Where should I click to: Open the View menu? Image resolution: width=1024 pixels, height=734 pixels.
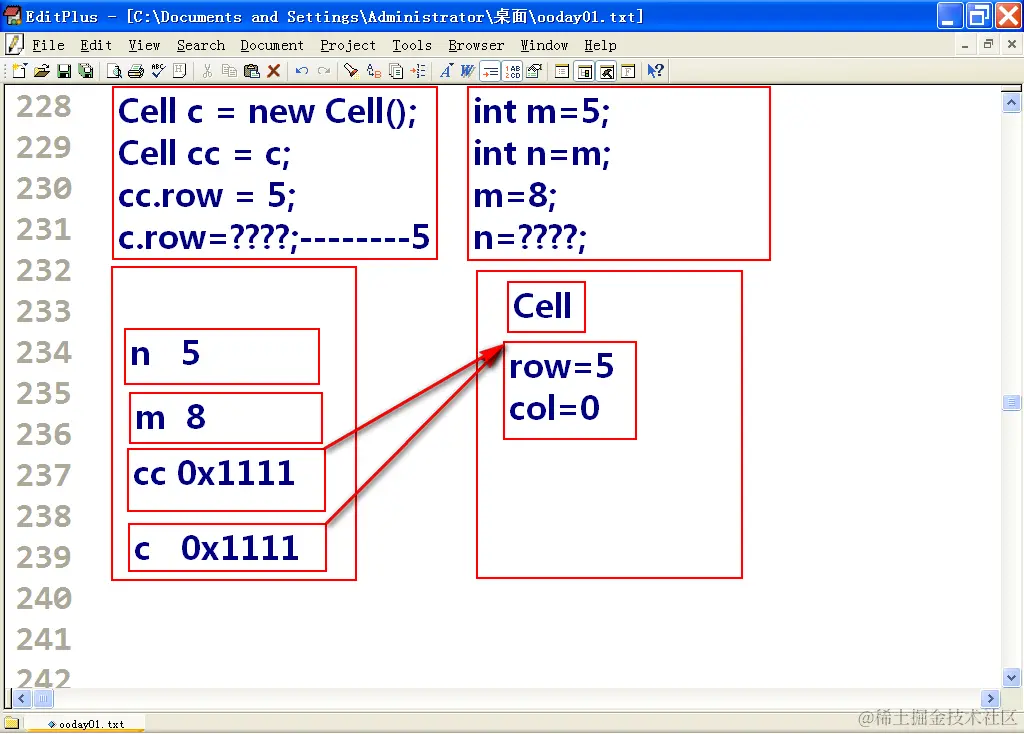point(144,45)
